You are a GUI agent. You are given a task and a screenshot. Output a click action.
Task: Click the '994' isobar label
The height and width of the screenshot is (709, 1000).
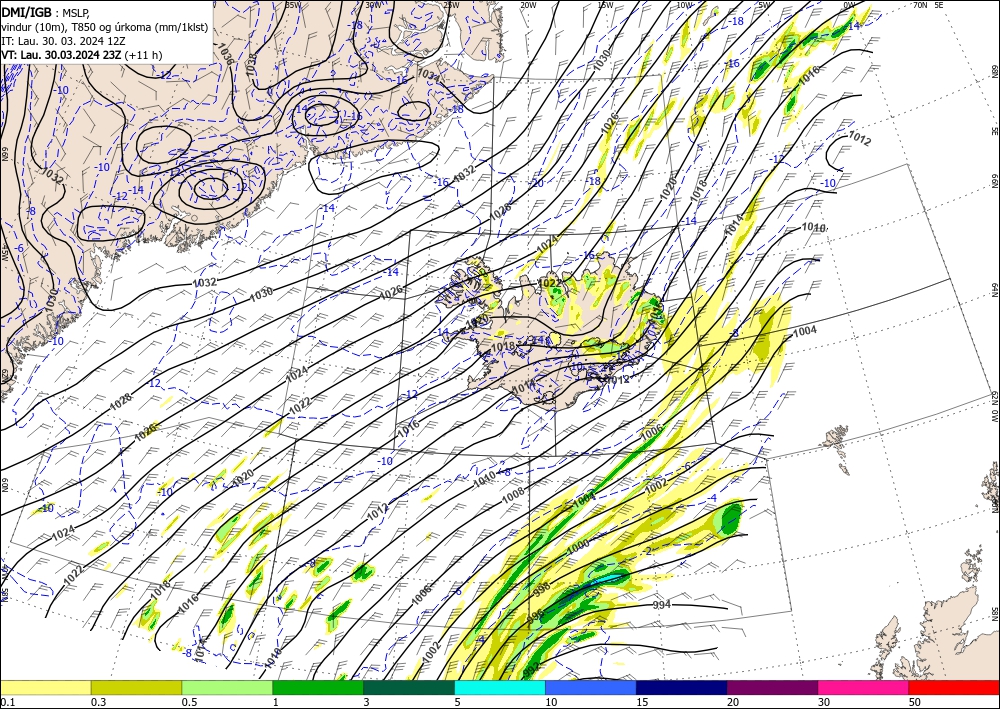click(662, 604)
